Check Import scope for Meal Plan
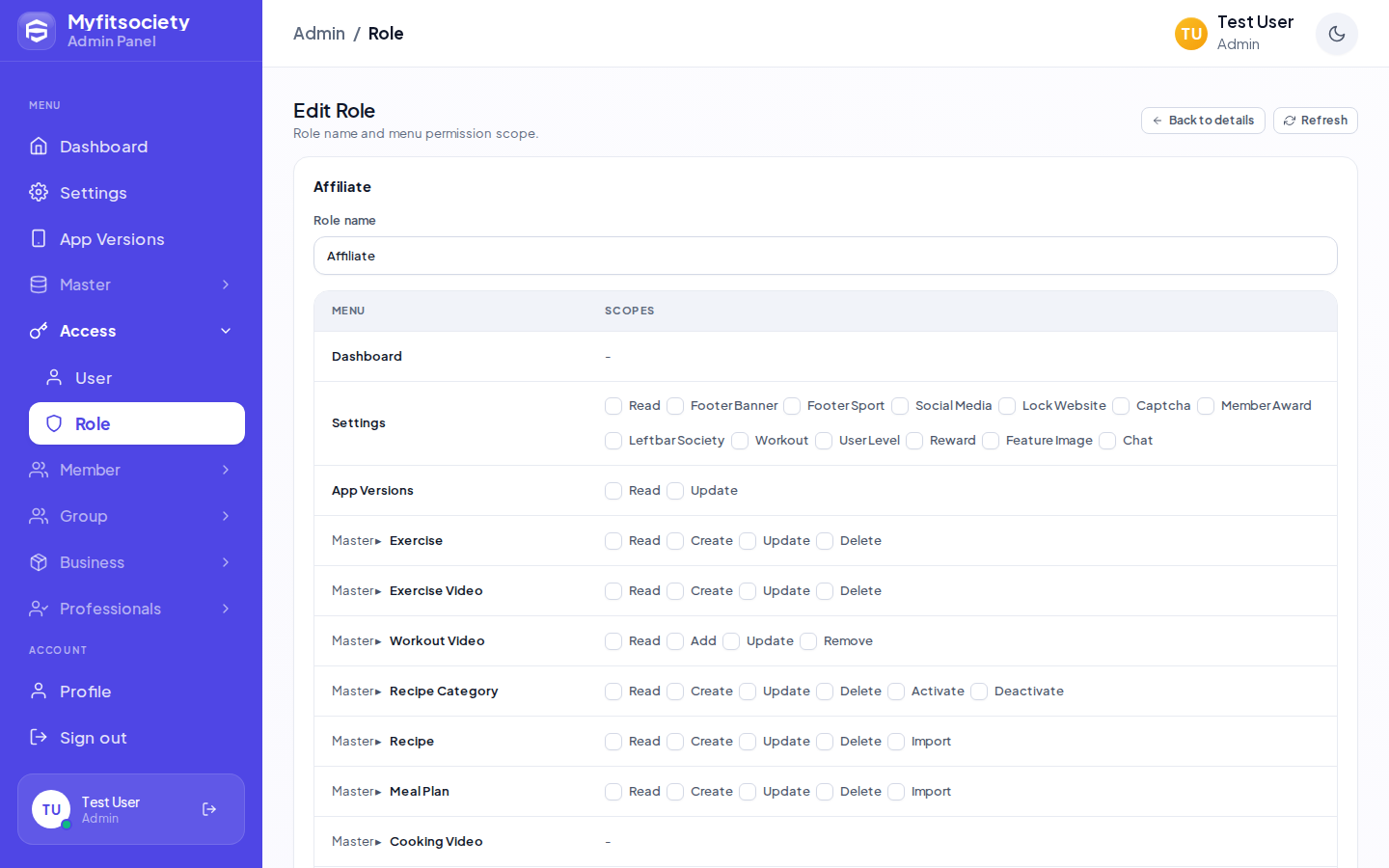Image resolution: width=1389 pixels, height=868 pixels. coord(896,792)
